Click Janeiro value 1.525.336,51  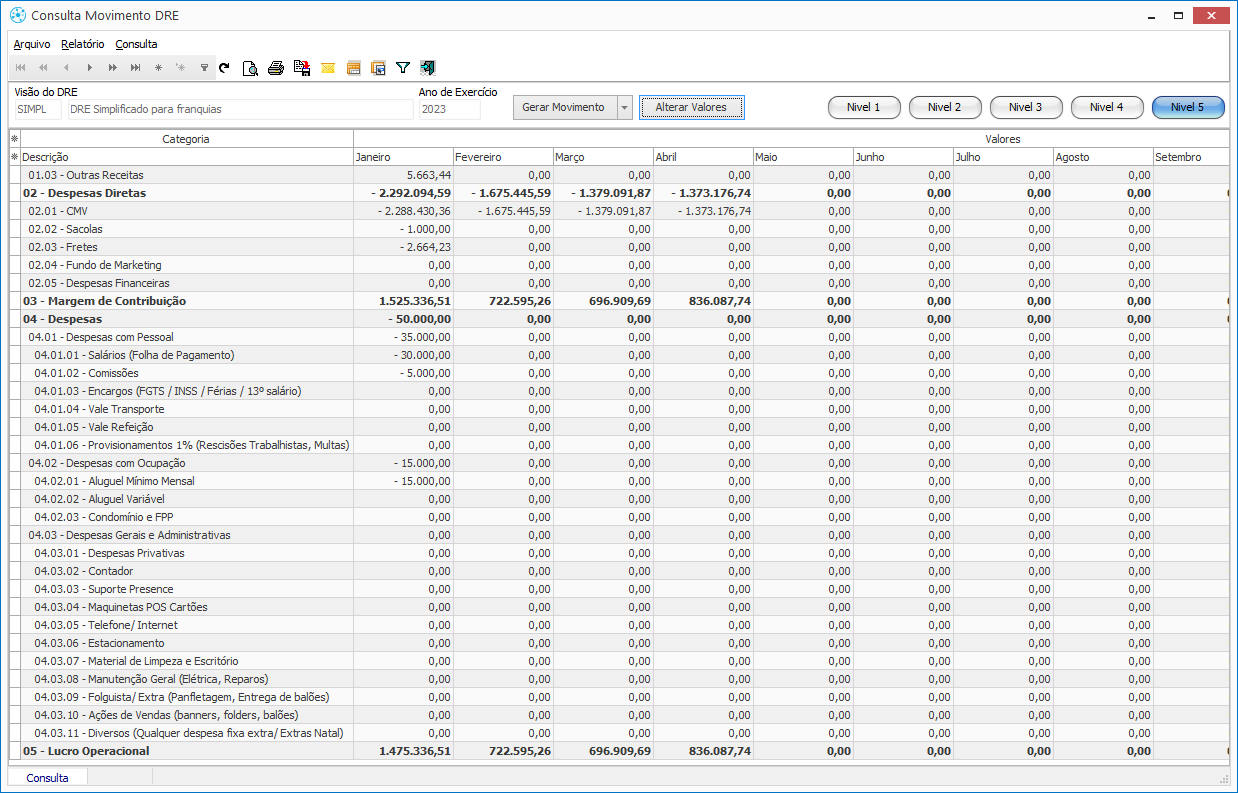pos(403,301)
